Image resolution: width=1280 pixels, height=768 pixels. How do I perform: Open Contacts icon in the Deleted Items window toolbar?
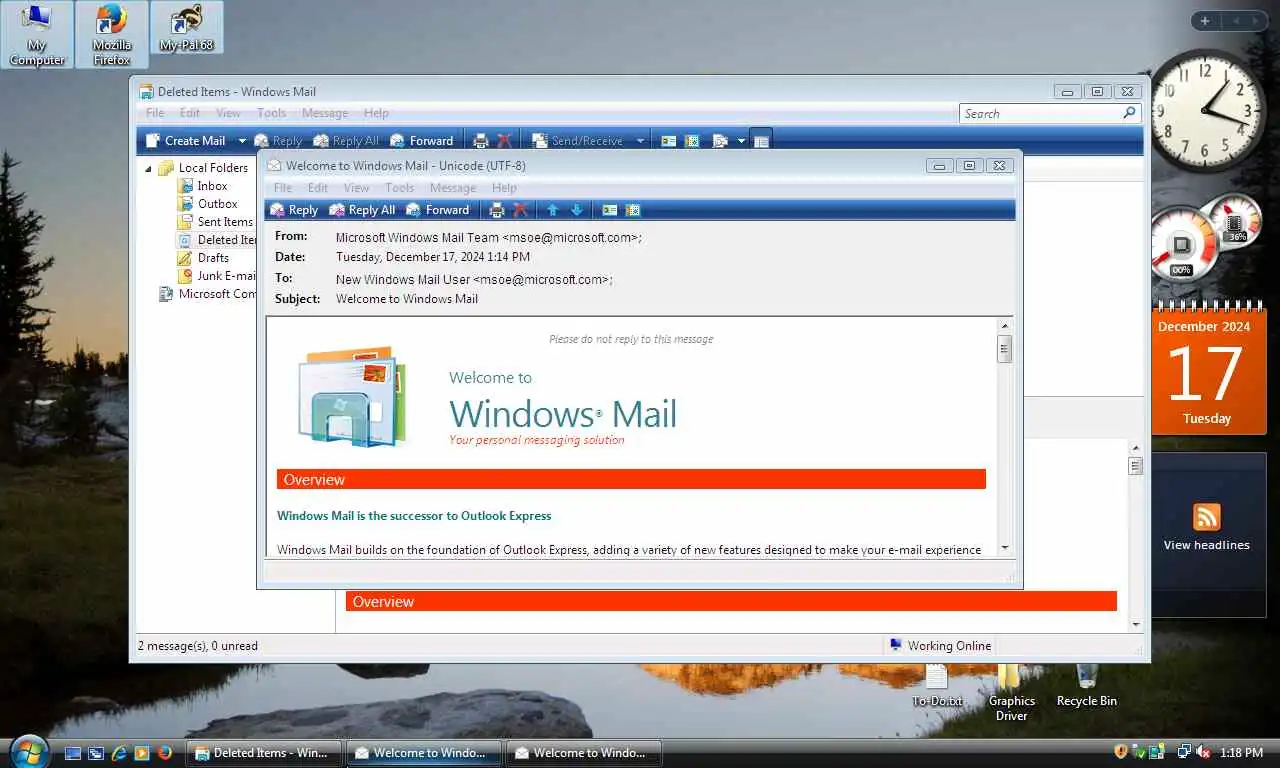tap(669, 141)
